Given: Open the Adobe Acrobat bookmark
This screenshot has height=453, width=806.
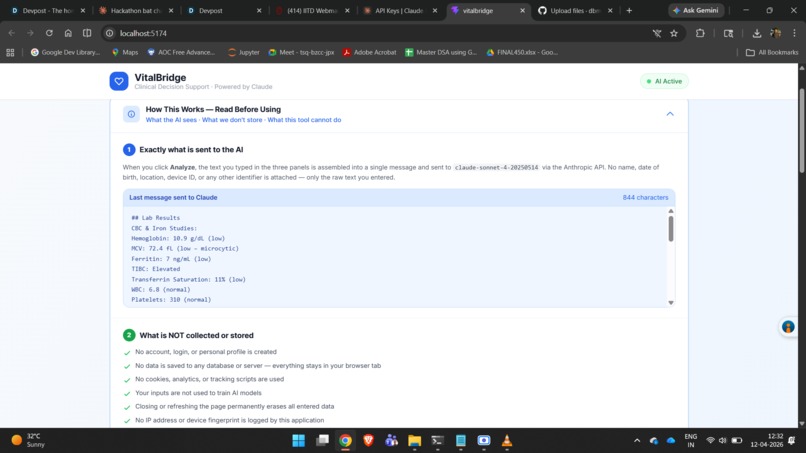Looking at the screenshot, I should tap(370, 52).
